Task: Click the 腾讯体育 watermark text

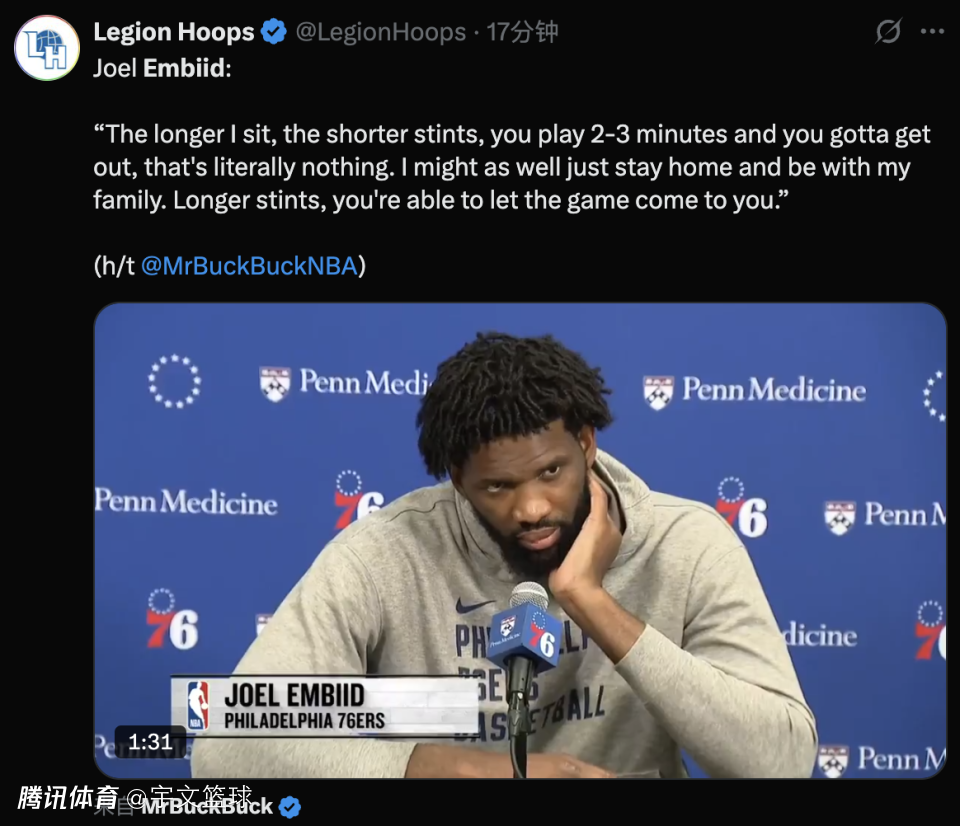Action: [x=68, y=797]
